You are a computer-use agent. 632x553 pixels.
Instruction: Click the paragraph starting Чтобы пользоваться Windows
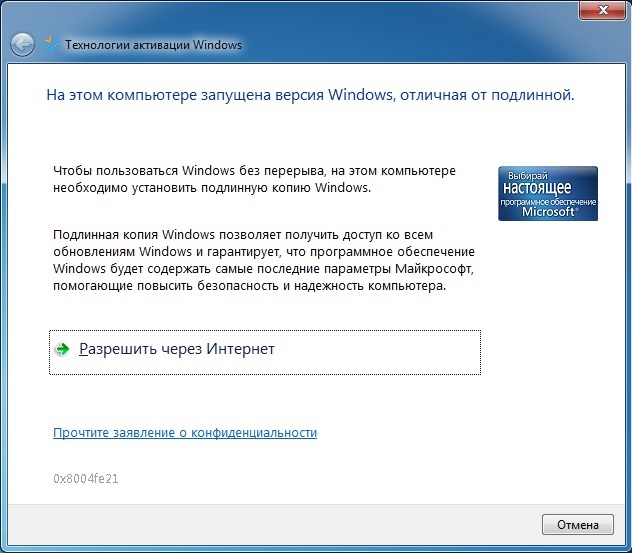(x=254, y=179)
